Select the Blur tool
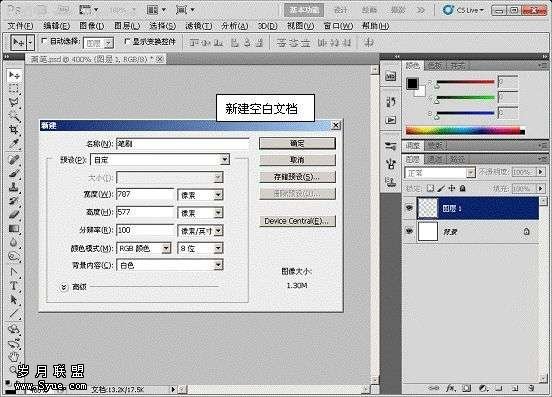 pyautogui.click(x=14, y=242)
